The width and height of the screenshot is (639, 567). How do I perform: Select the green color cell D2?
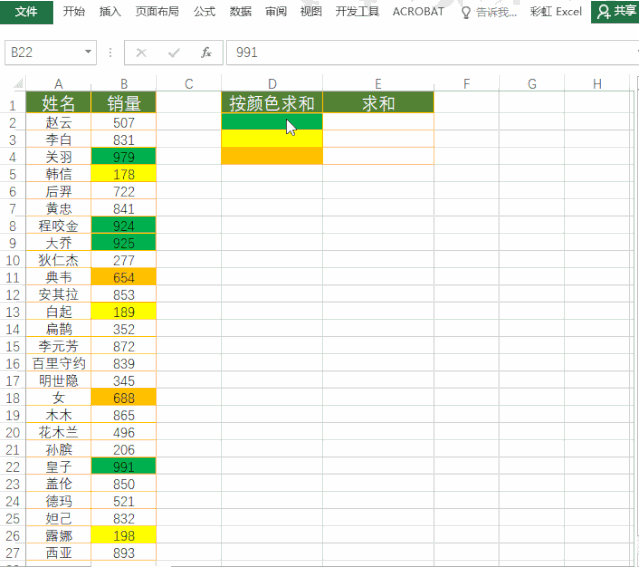coord(272,121)
